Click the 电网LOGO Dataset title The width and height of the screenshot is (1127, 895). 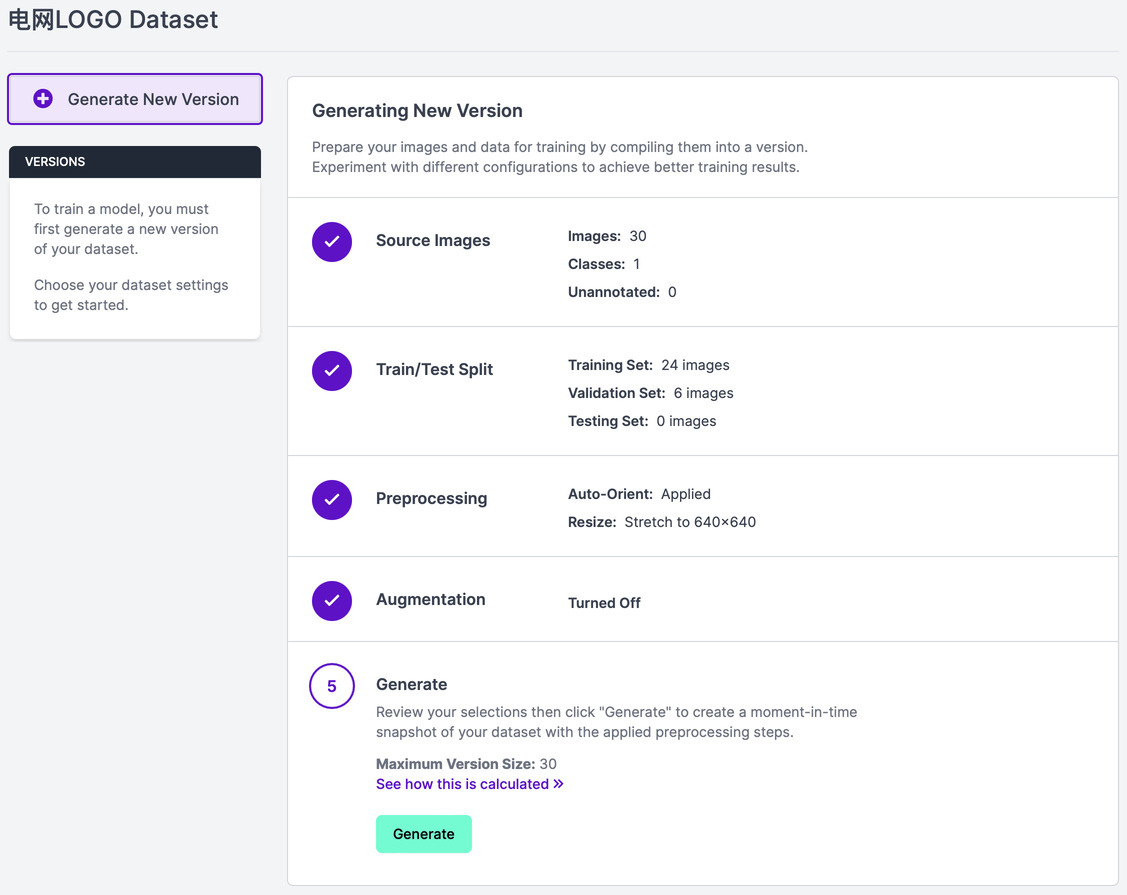tap(113, 19)
